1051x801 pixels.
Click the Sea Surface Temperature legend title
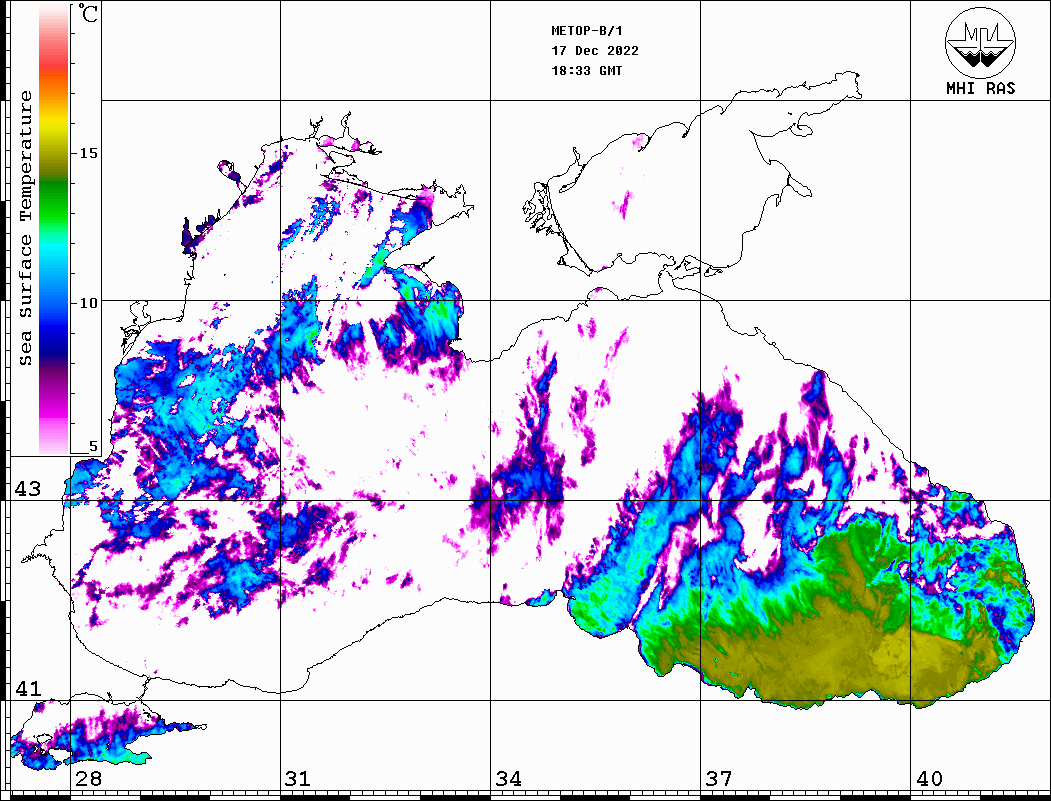click(x=25, y=228)
